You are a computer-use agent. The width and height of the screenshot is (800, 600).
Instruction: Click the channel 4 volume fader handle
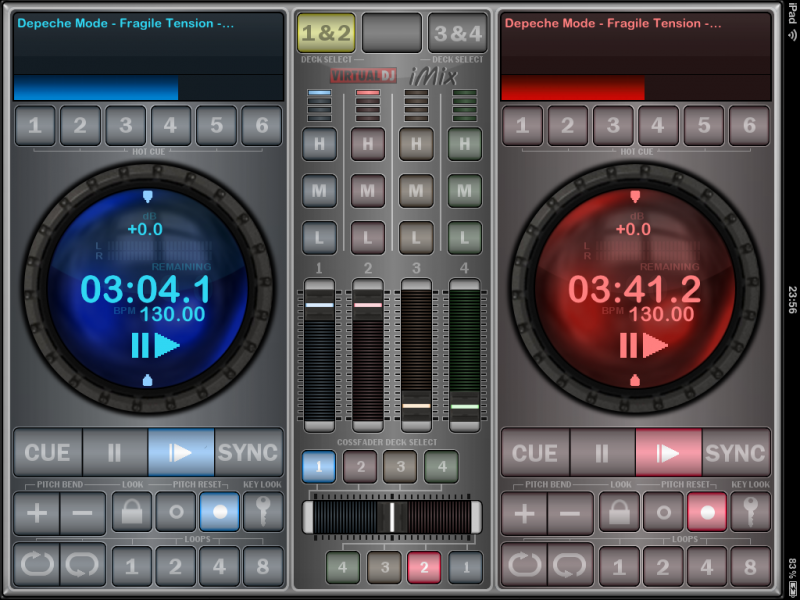click(465, 406)
